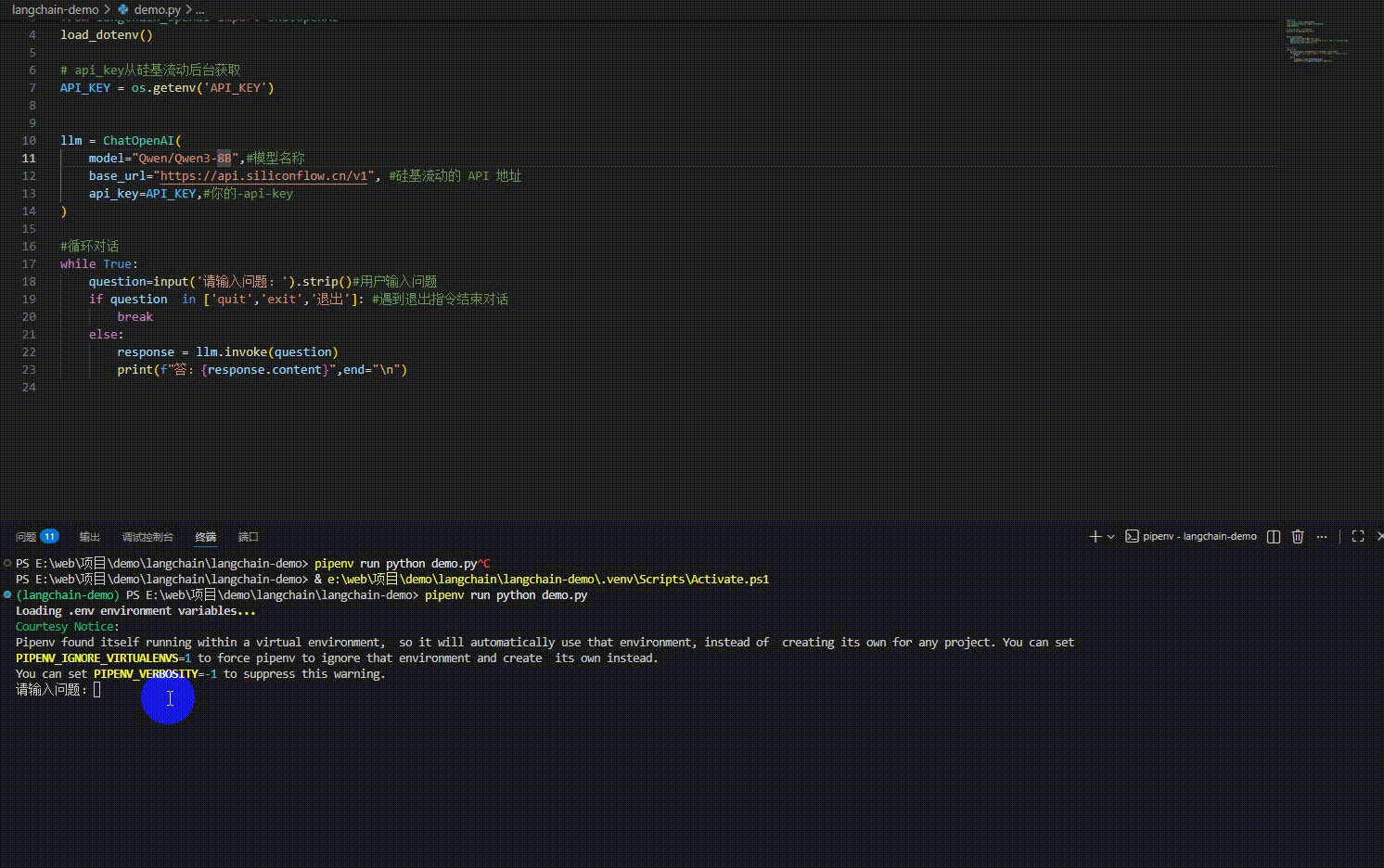
Task: Click 'ChatOpenAI' on line 10
Action: 138,141
